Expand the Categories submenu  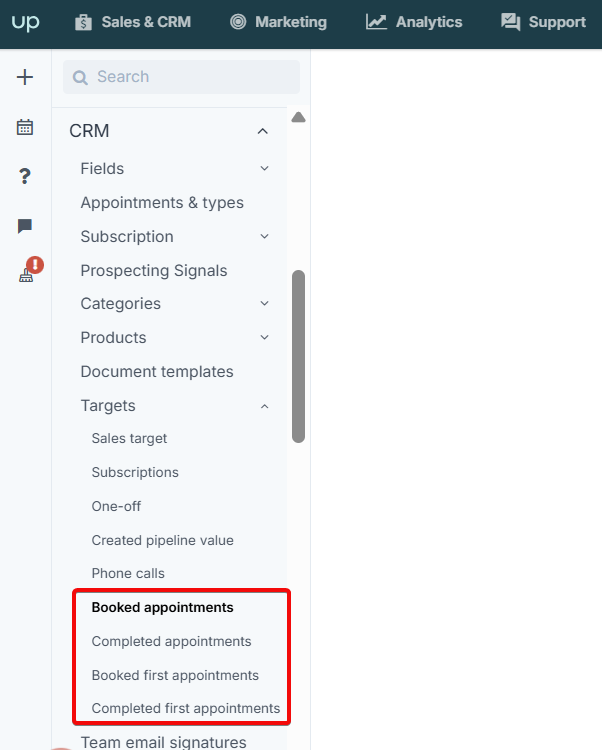(x=264, y=303)
